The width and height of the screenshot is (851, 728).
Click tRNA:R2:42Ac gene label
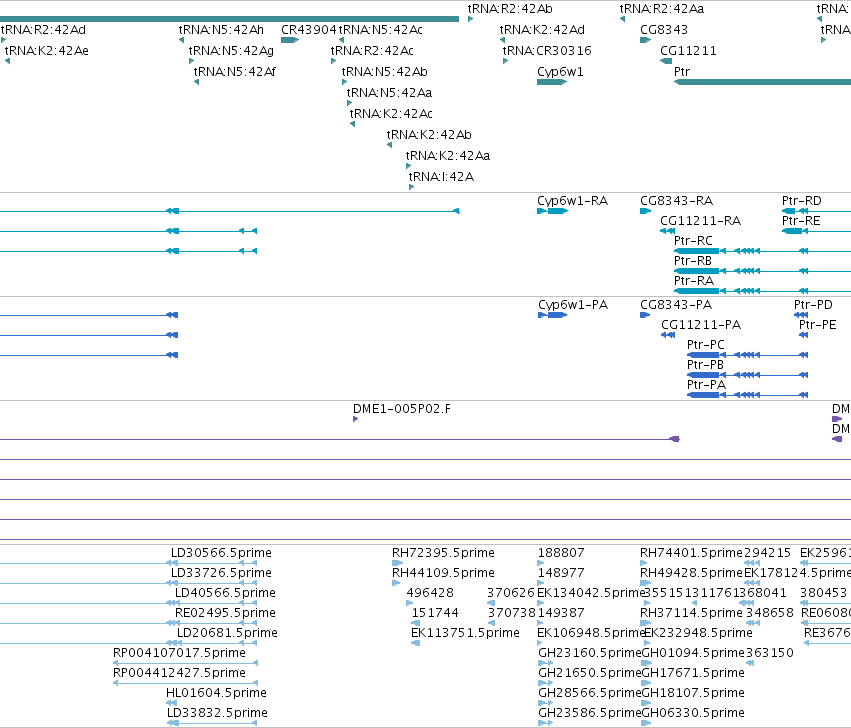[372, 51]
